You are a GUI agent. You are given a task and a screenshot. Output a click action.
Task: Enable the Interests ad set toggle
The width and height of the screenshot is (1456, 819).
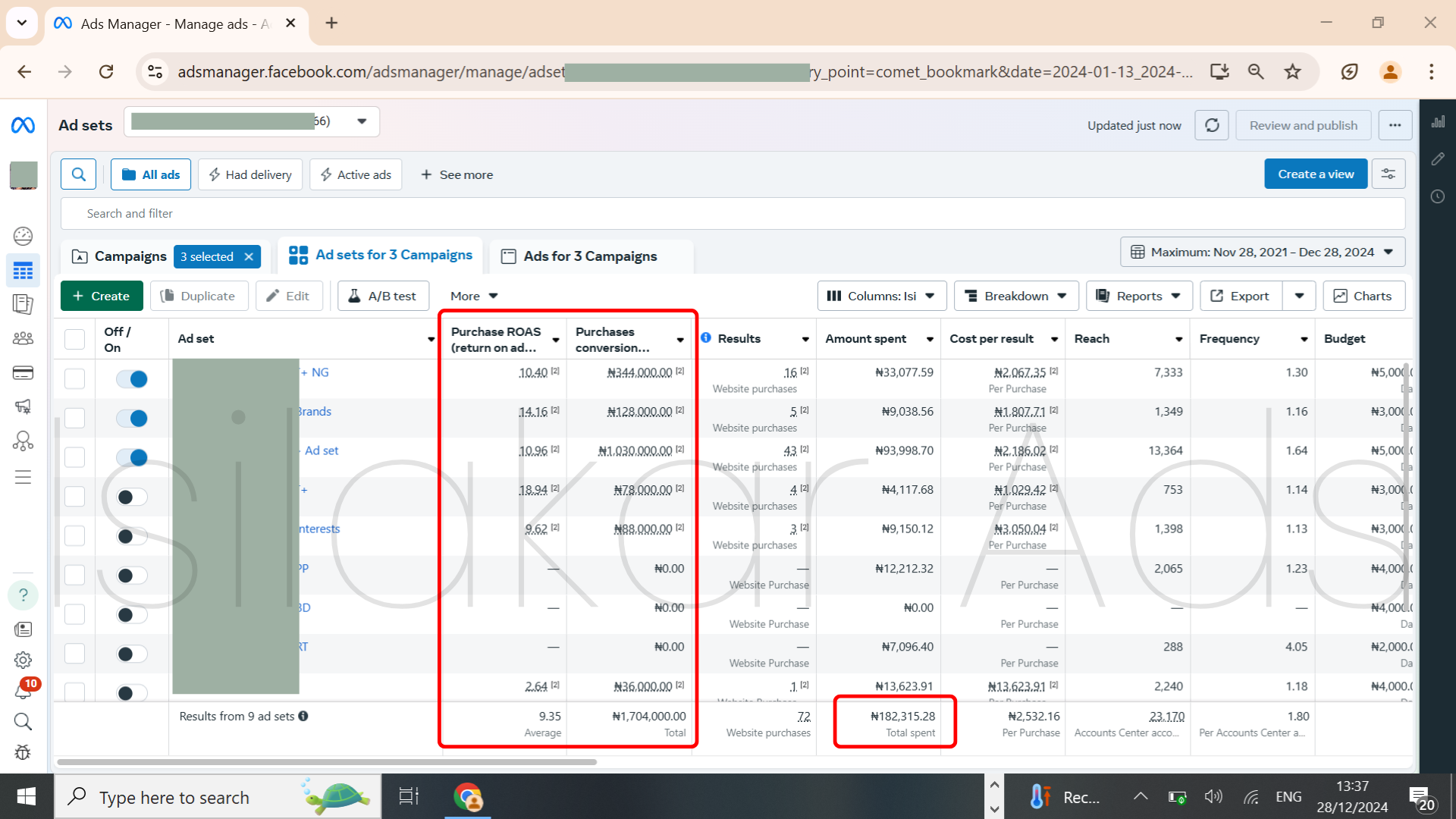point(132,536)
